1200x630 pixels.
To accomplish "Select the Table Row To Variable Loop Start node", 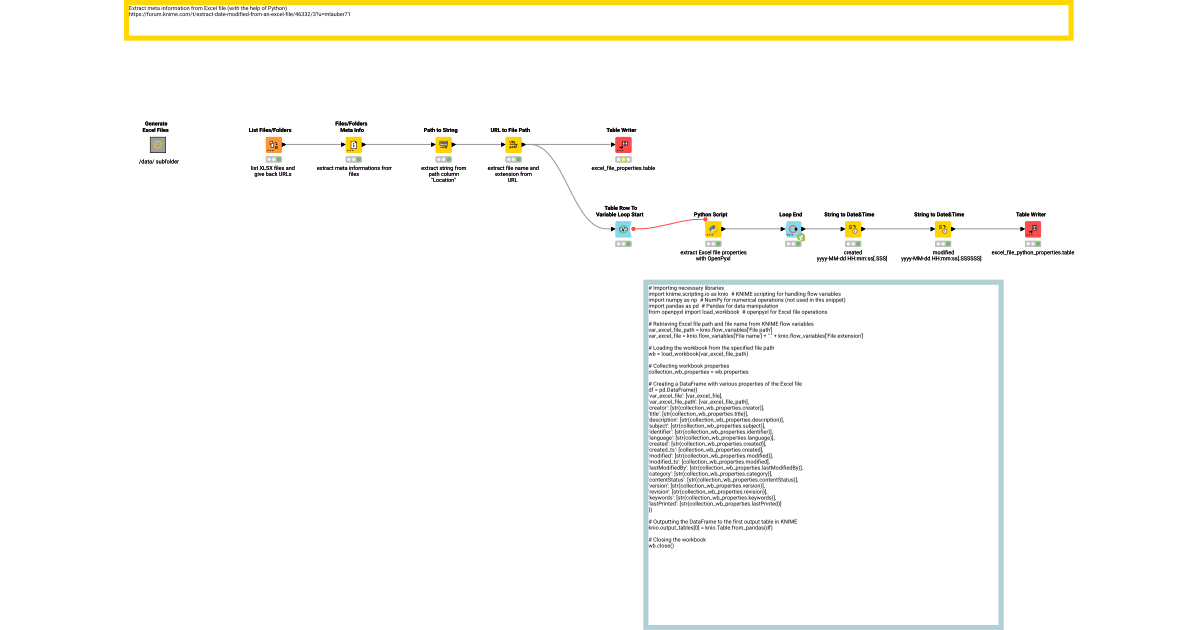I will (x=622, y=228).
